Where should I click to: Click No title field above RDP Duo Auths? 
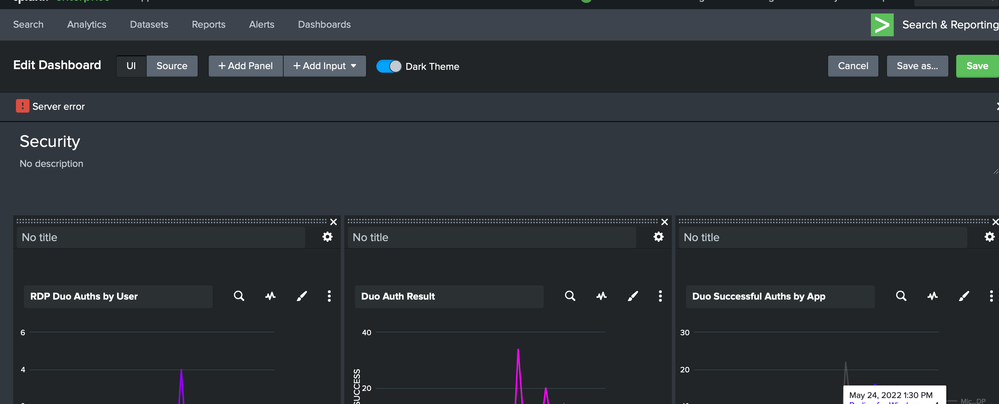[161, 237]
